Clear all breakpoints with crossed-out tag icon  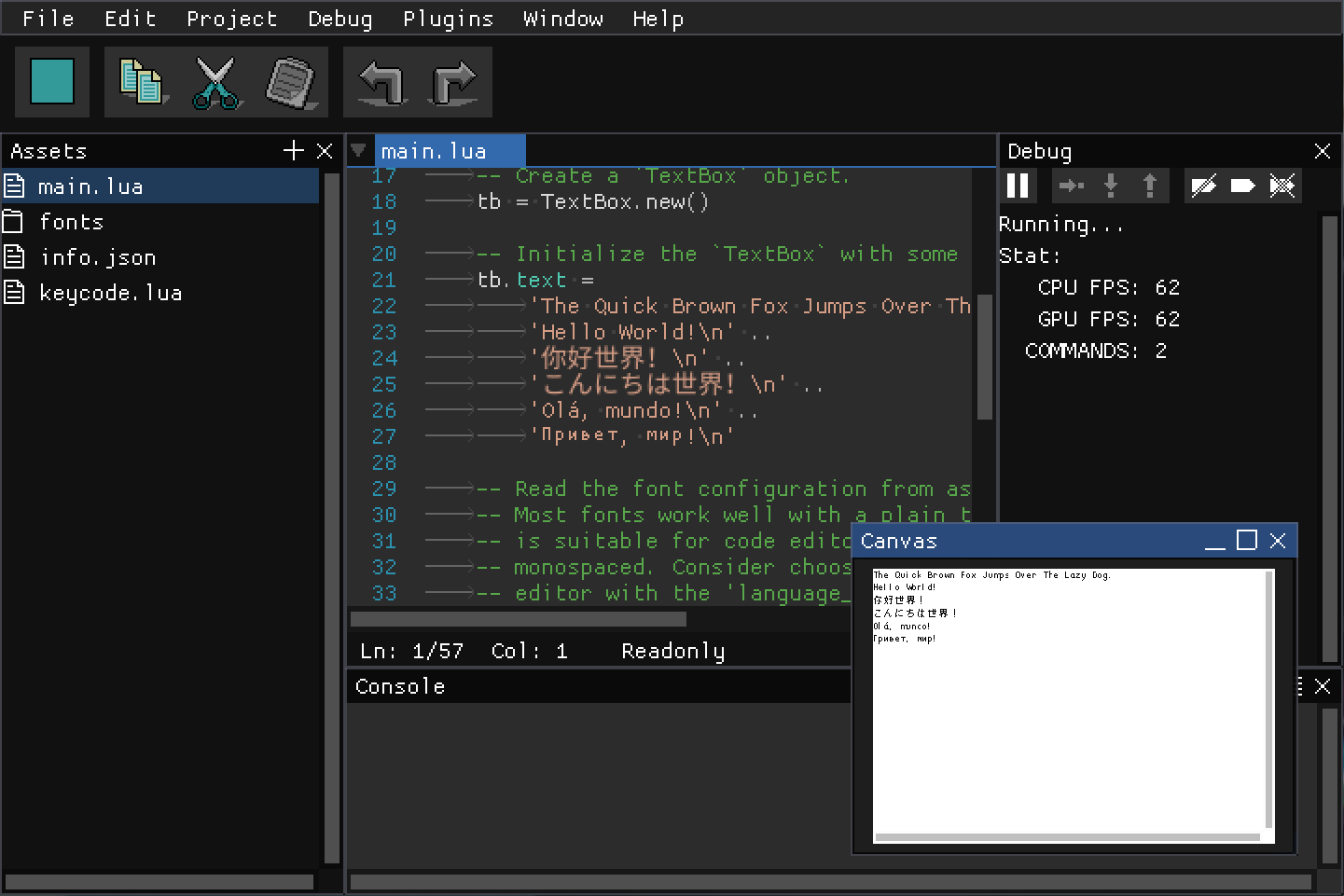coord(1282,186)
